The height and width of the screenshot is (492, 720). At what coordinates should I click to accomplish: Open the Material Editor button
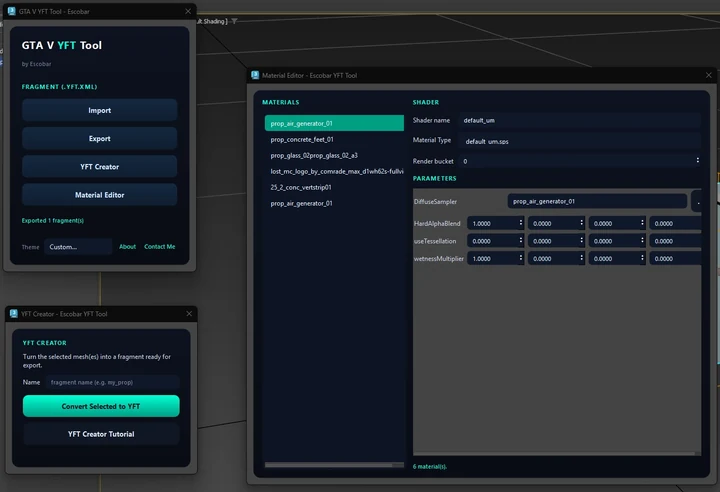(x=100, y=195)
